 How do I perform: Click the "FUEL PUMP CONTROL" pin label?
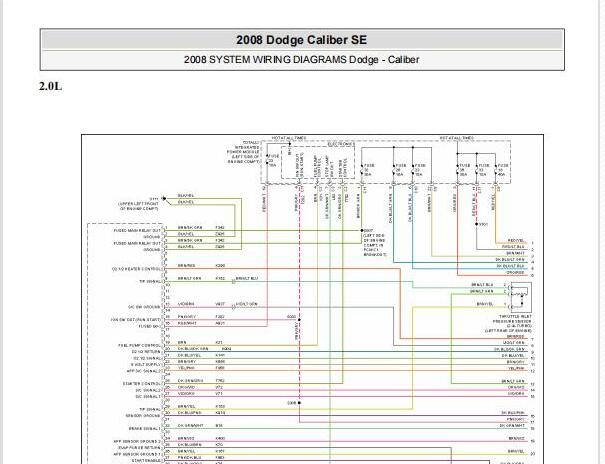click(x=139, y=346)
